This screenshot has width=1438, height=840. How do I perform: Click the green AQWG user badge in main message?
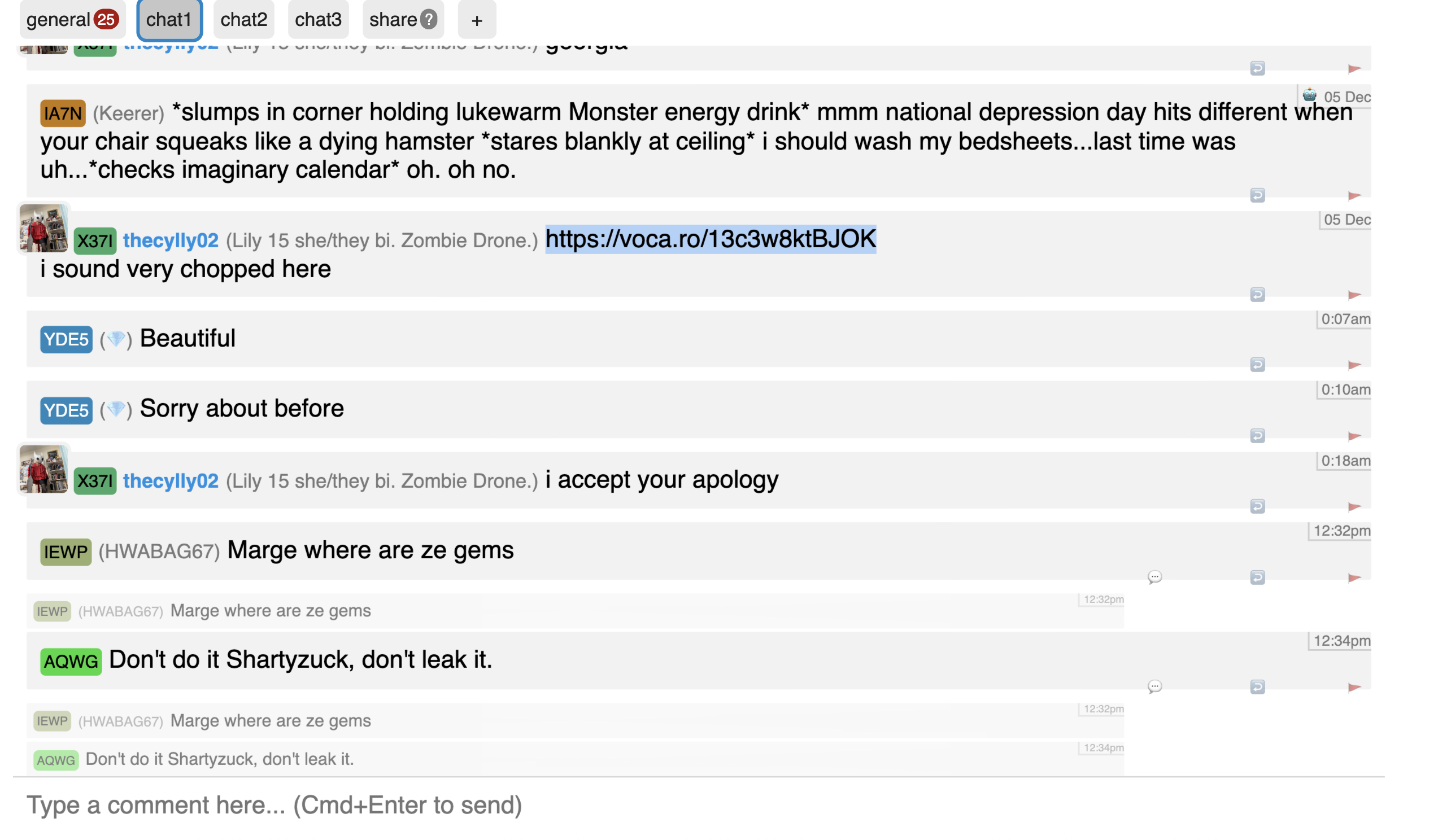point(71,662)
